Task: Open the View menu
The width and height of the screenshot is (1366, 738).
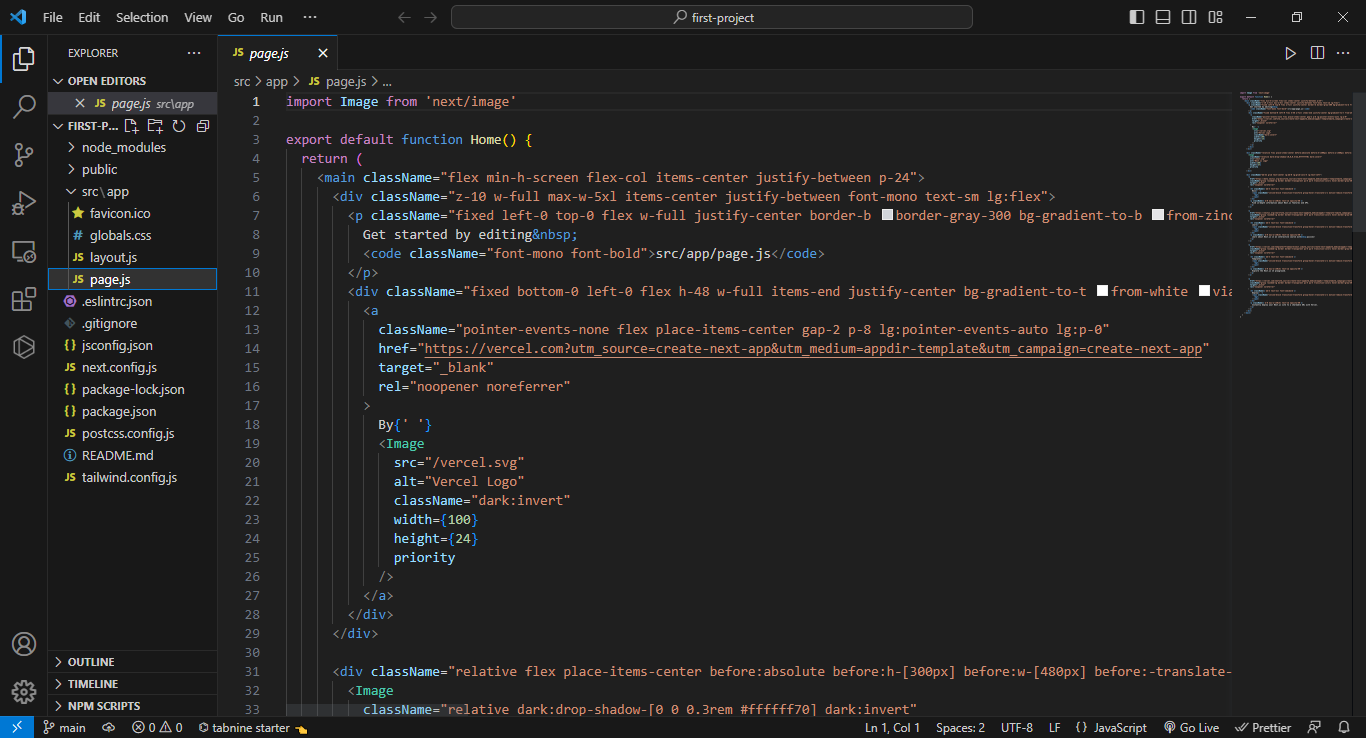Action: click(x=198, y=17)
